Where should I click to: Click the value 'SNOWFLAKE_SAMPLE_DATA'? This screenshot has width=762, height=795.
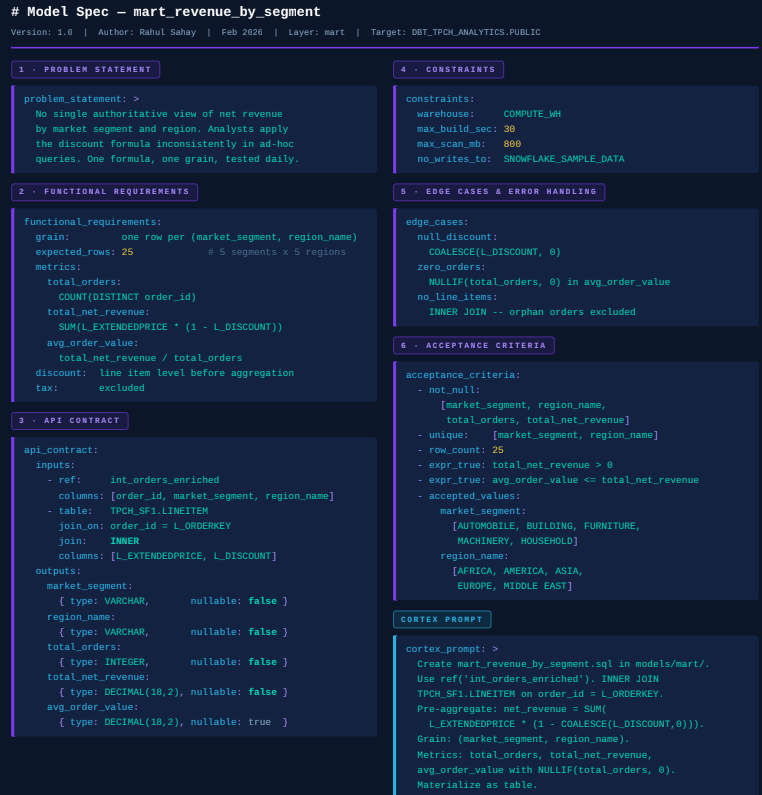564,159
